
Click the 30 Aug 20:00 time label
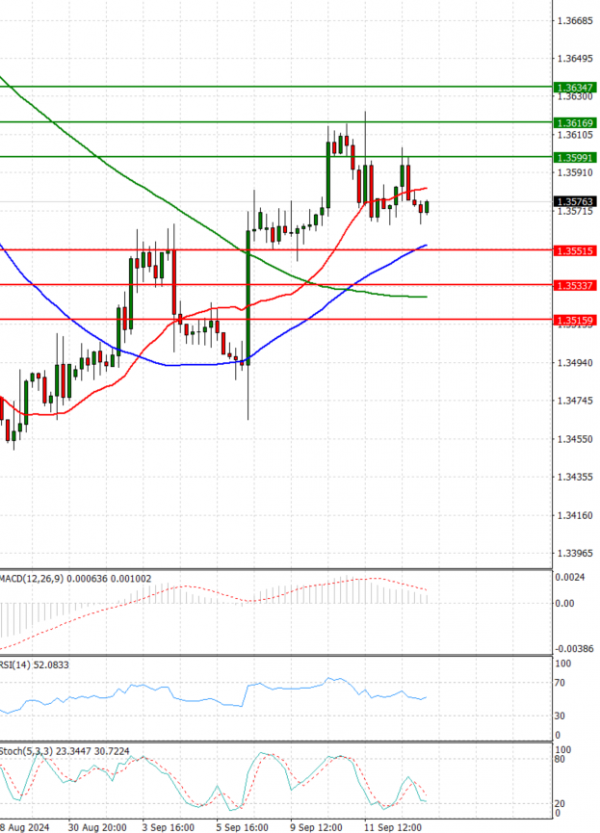[97, 828]
